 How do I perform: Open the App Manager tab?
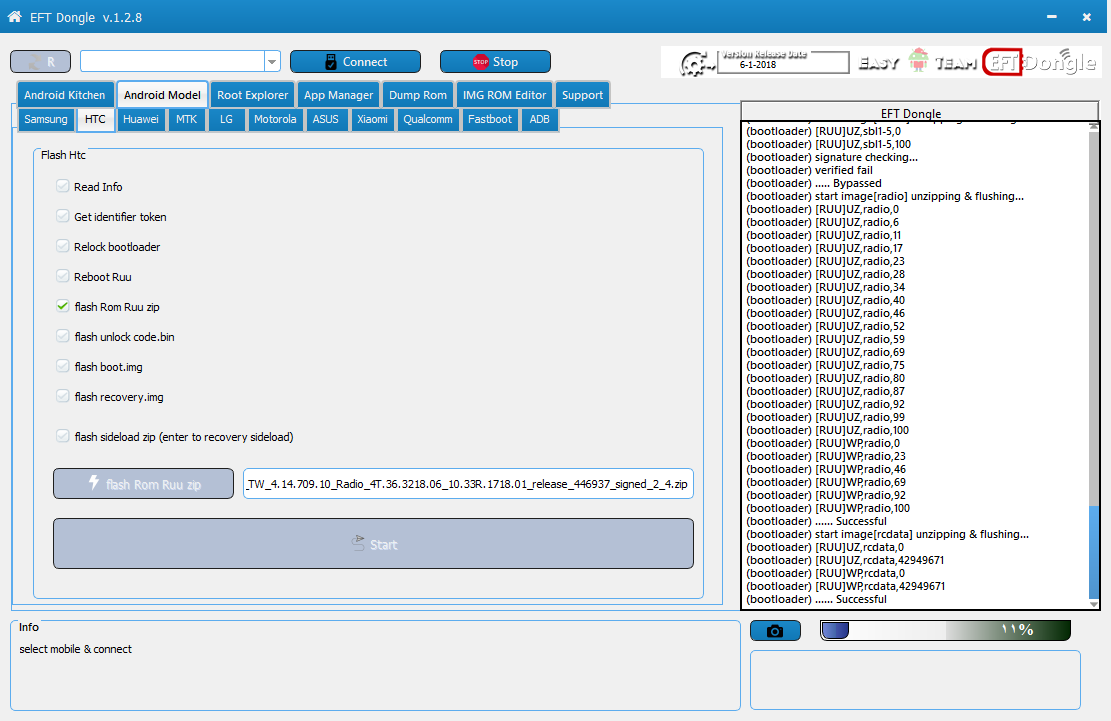[339, 95]
